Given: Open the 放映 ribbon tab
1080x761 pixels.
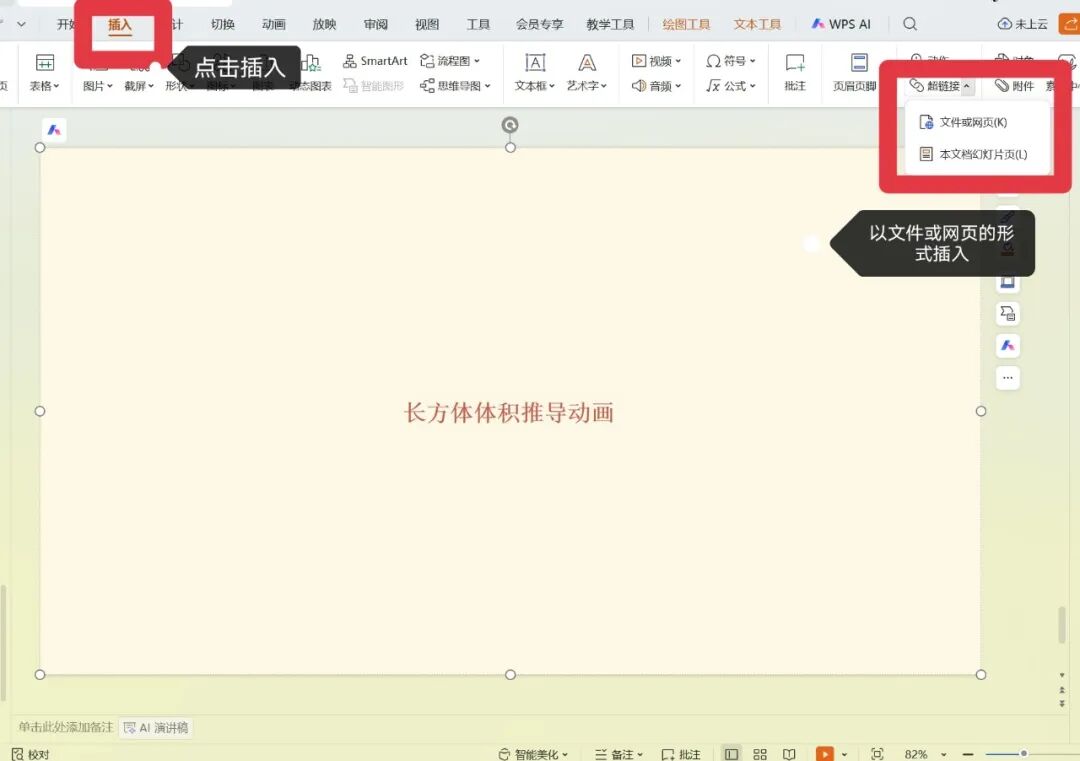Looking at the screenshot, I should (324, 24).
